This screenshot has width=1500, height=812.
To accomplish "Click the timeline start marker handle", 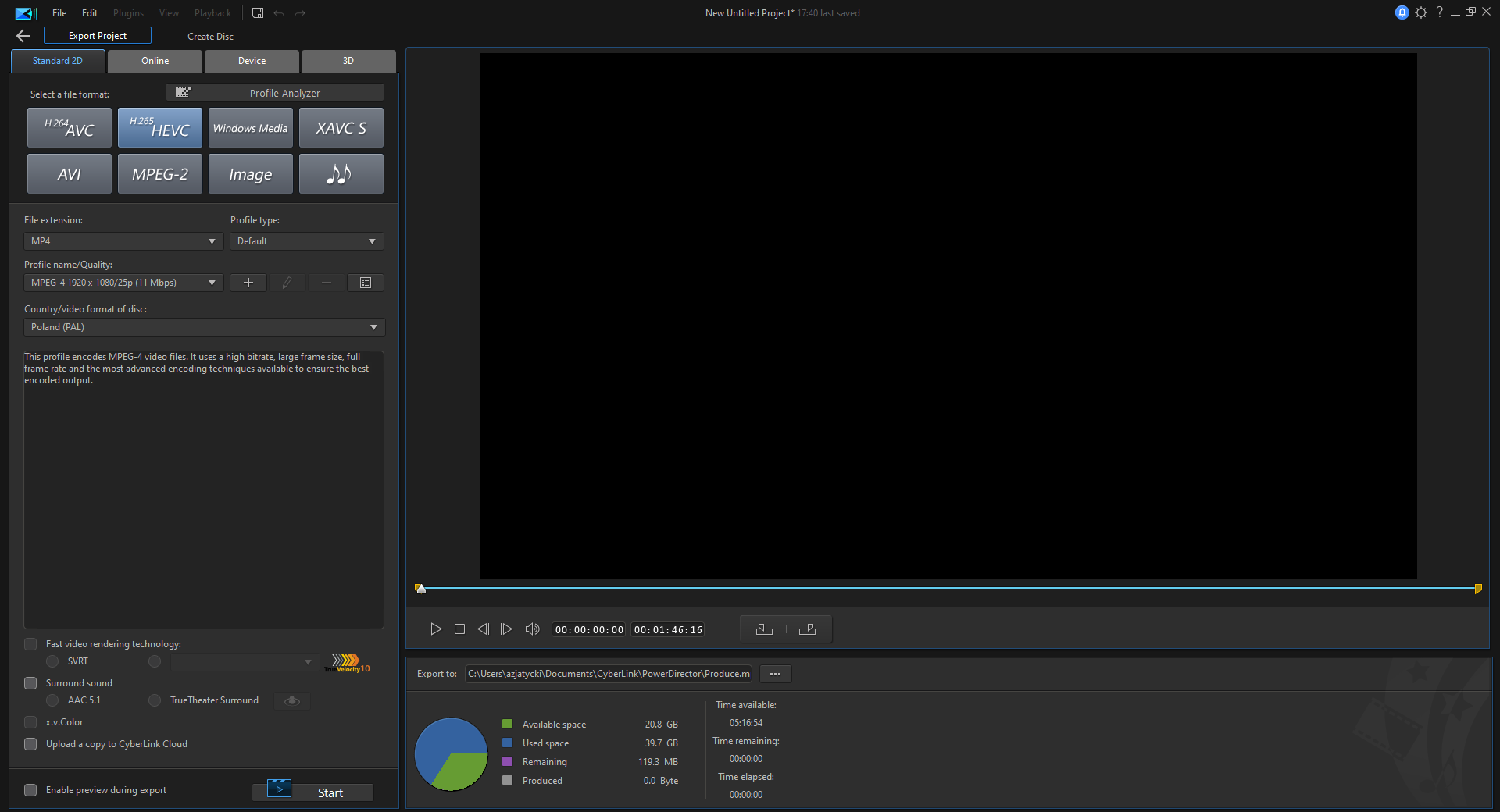I will click(420, 588).
